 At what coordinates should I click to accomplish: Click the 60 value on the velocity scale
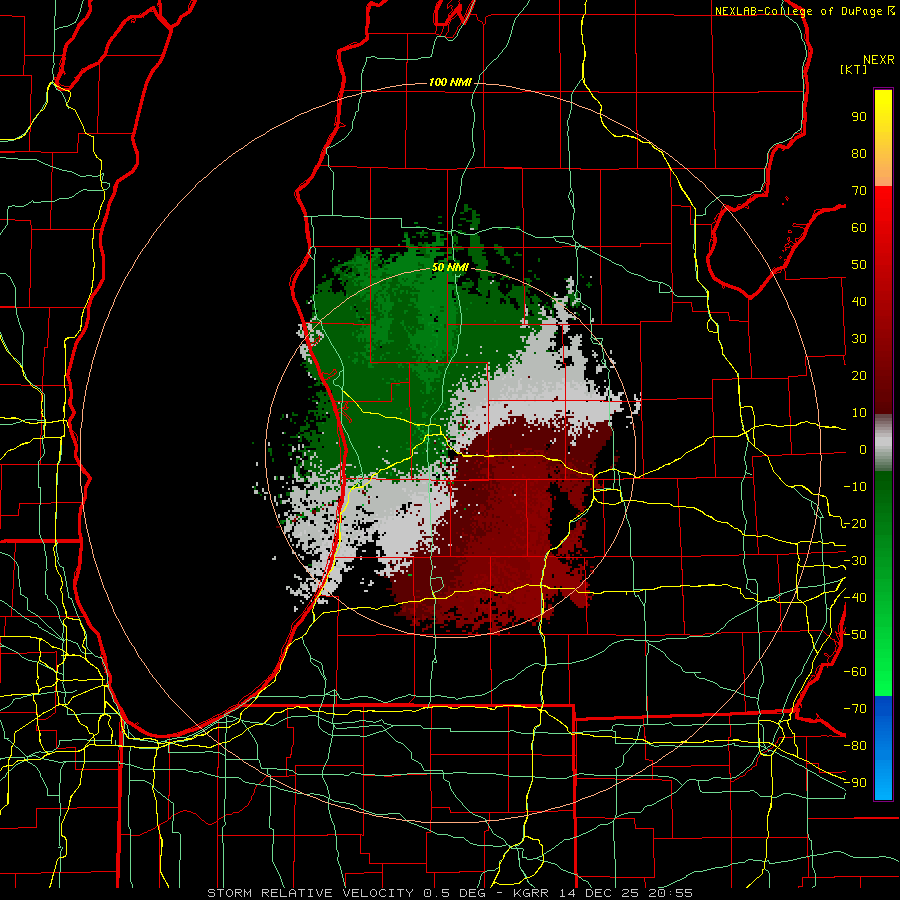[x=859, y=228]
